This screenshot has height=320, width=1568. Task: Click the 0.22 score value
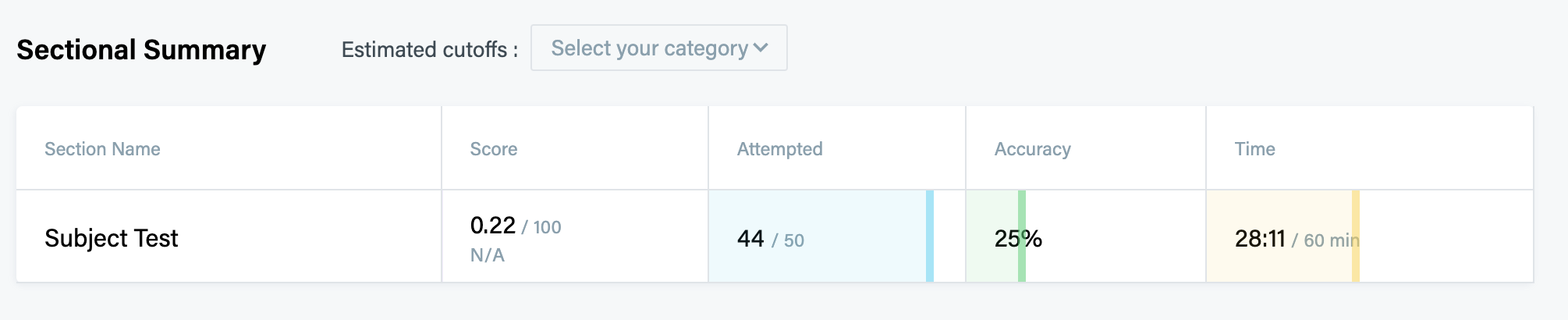[492, 226]
